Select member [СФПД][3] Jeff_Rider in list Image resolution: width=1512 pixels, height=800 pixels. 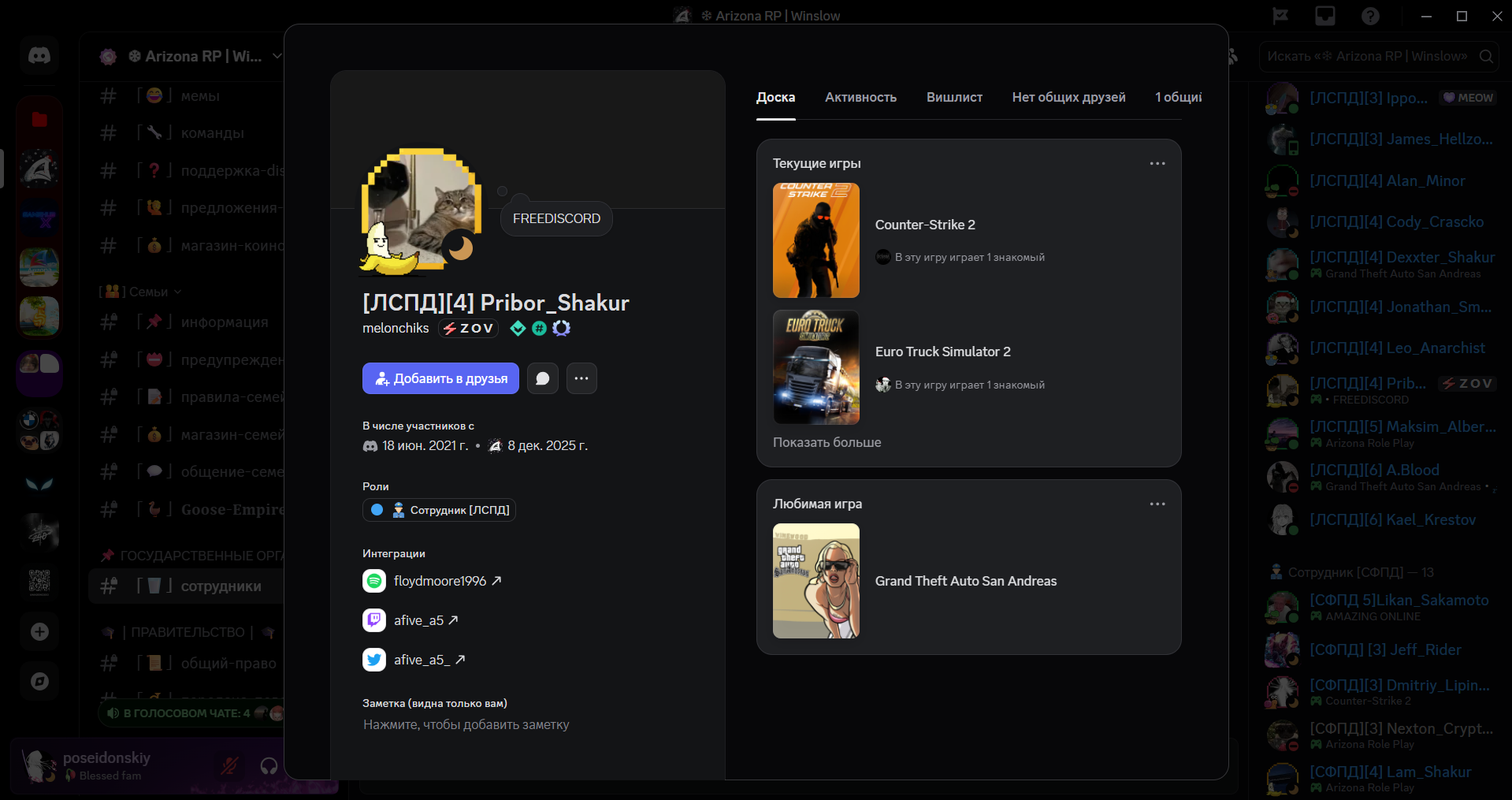point(1380,649)
